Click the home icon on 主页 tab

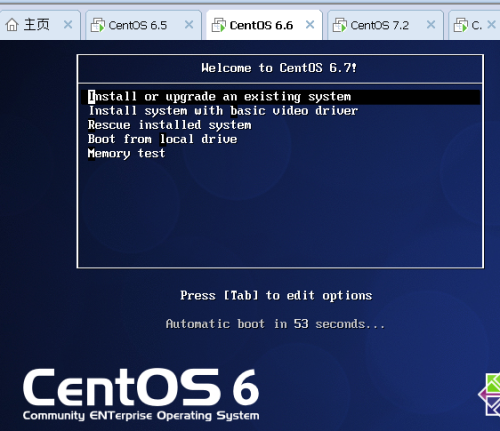tap(12, 25)
